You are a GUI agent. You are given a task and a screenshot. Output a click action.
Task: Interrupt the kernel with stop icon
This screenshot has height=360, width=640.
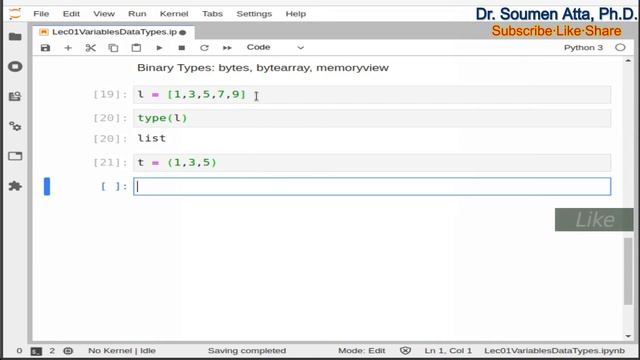(182, 48)
